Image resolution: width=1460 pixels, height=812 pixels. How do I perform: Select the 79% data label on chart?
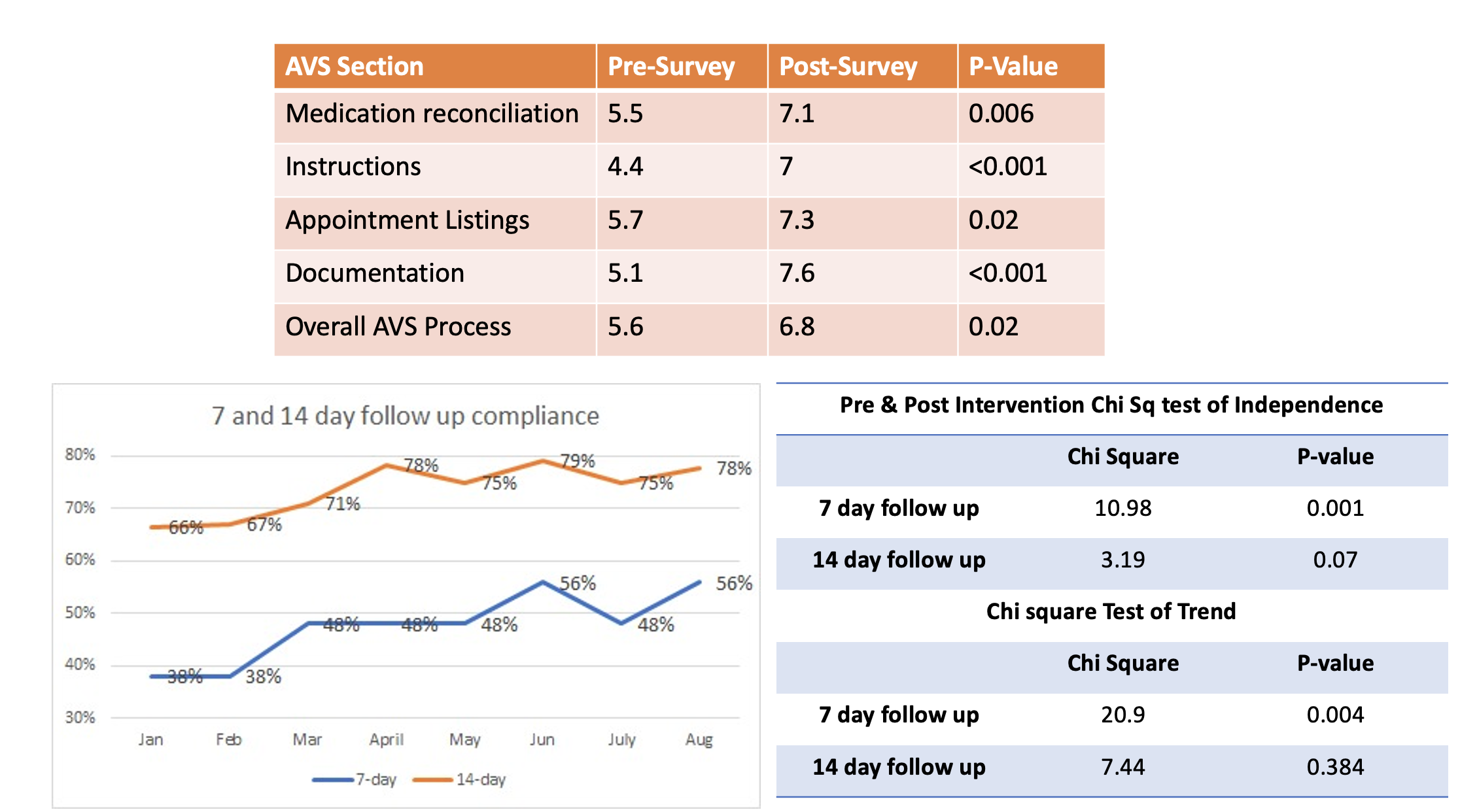578,461
